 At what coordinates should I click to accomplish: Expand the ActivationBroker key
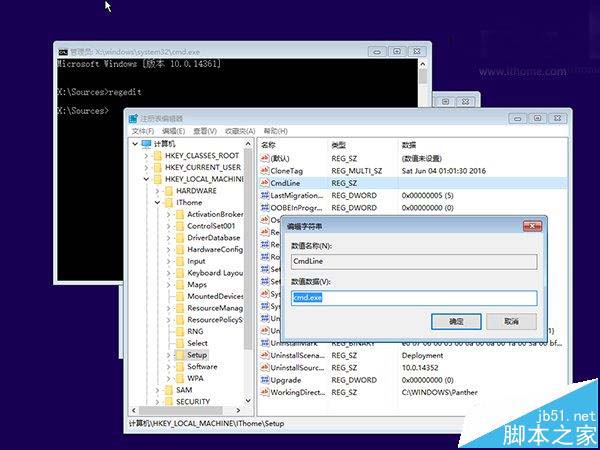168,215
